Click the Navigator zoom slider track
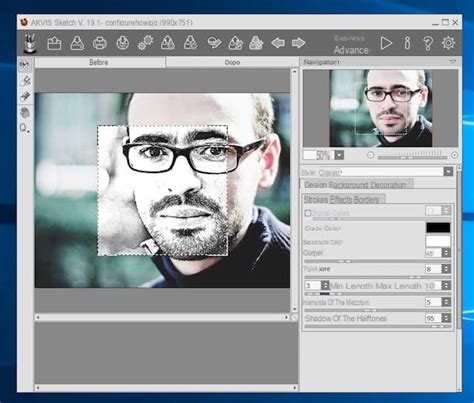The width and height of the screenshot is (474, 403). pyautogui.click(x=412, y=157)
